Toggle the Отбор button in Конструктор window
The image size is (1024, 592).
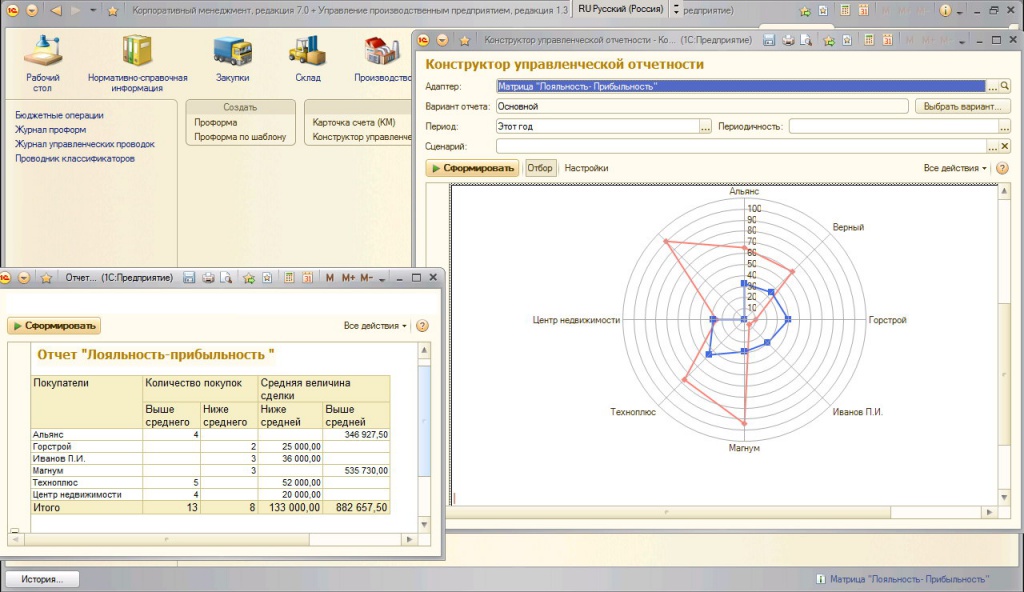pyautogui.click(x=539, y=168)
